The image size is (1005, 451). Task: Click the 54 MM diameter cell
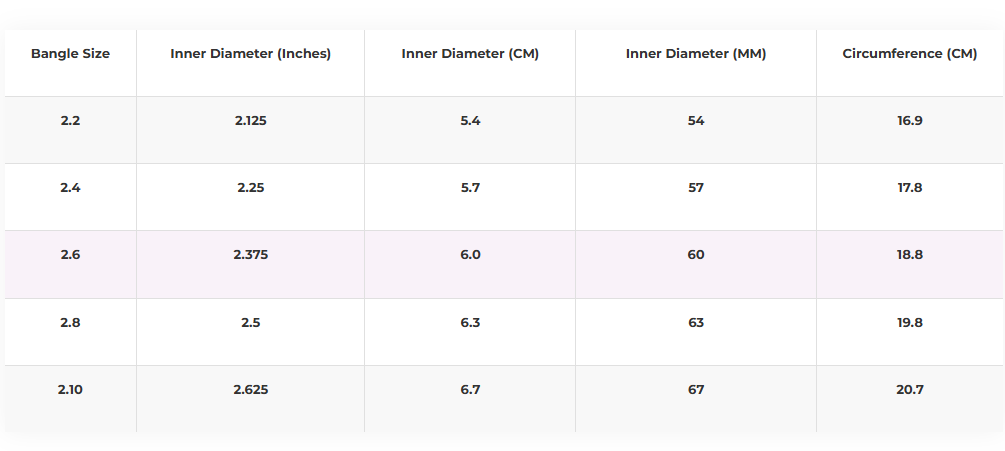[x=696, y=121]
